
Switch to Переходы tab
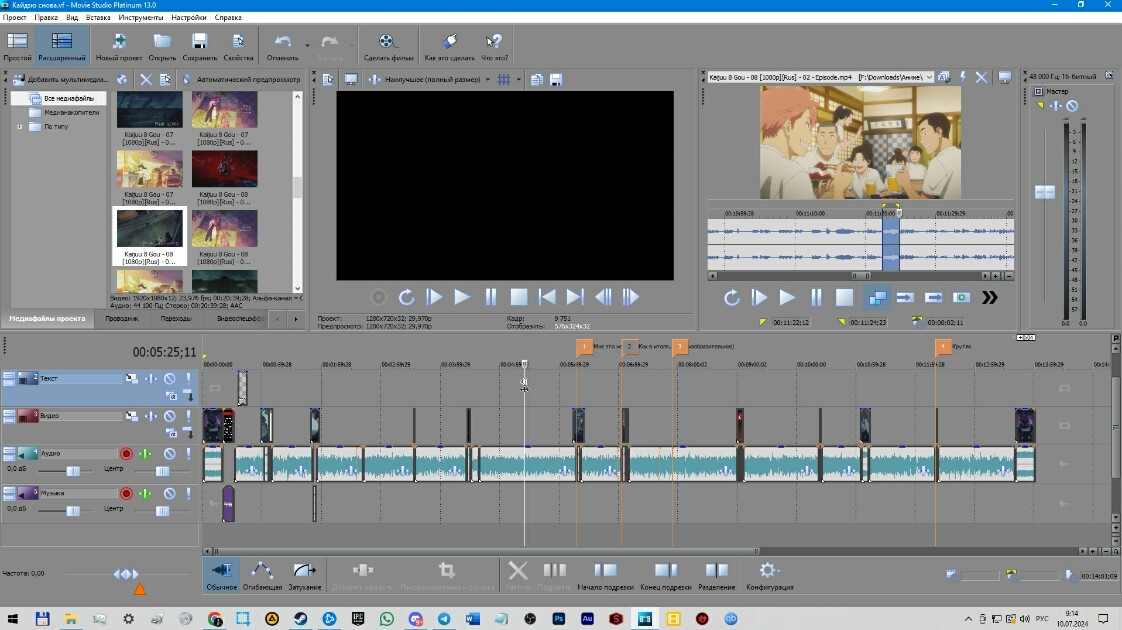click(176, 319)
